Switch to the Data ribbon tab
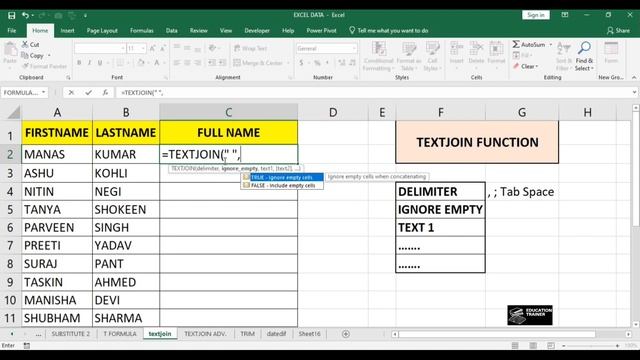The height and width of the screenshot is (360, 640). point(171,30)
